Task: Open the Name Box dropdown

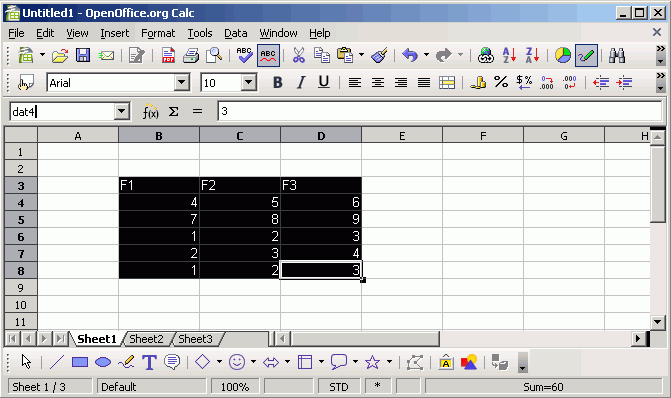Action: click(x=122, y=112)
